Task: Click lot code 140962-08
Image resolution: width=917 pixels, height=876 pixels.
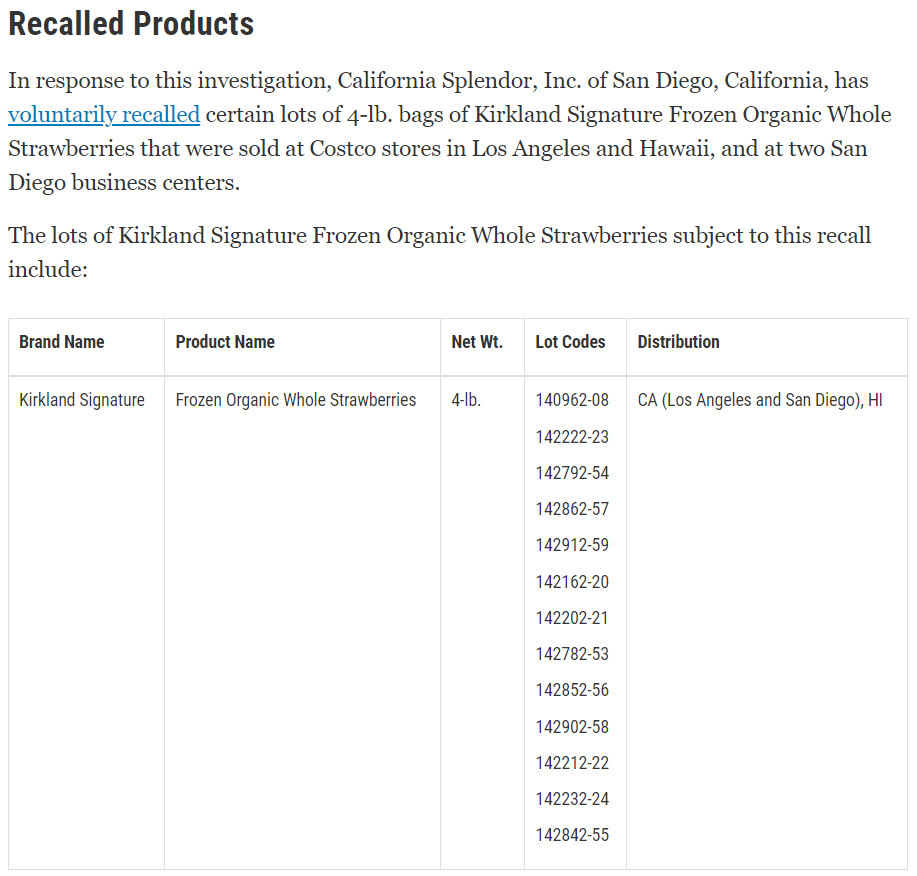Action: 572,400
